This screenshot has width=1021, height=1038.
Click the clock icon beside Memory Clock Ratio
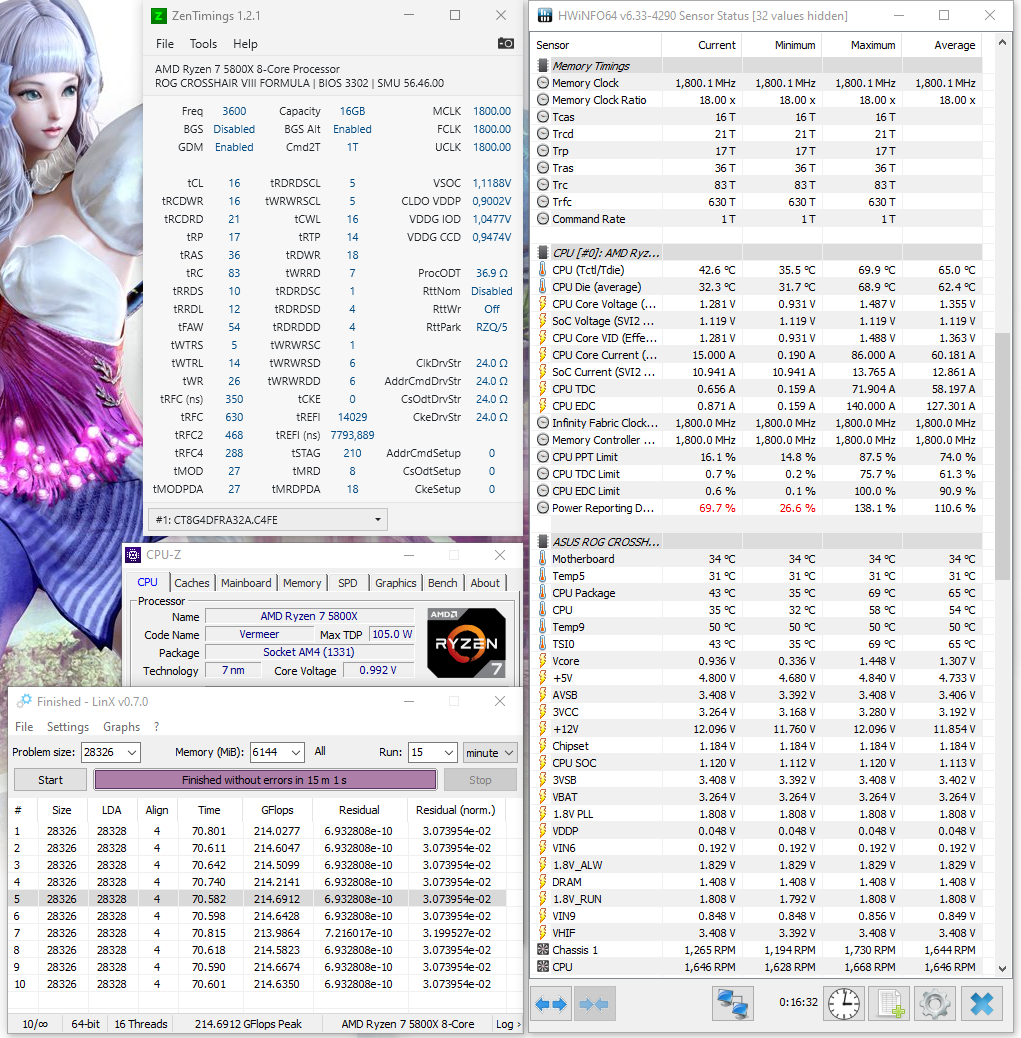click(x=543, y=100)
